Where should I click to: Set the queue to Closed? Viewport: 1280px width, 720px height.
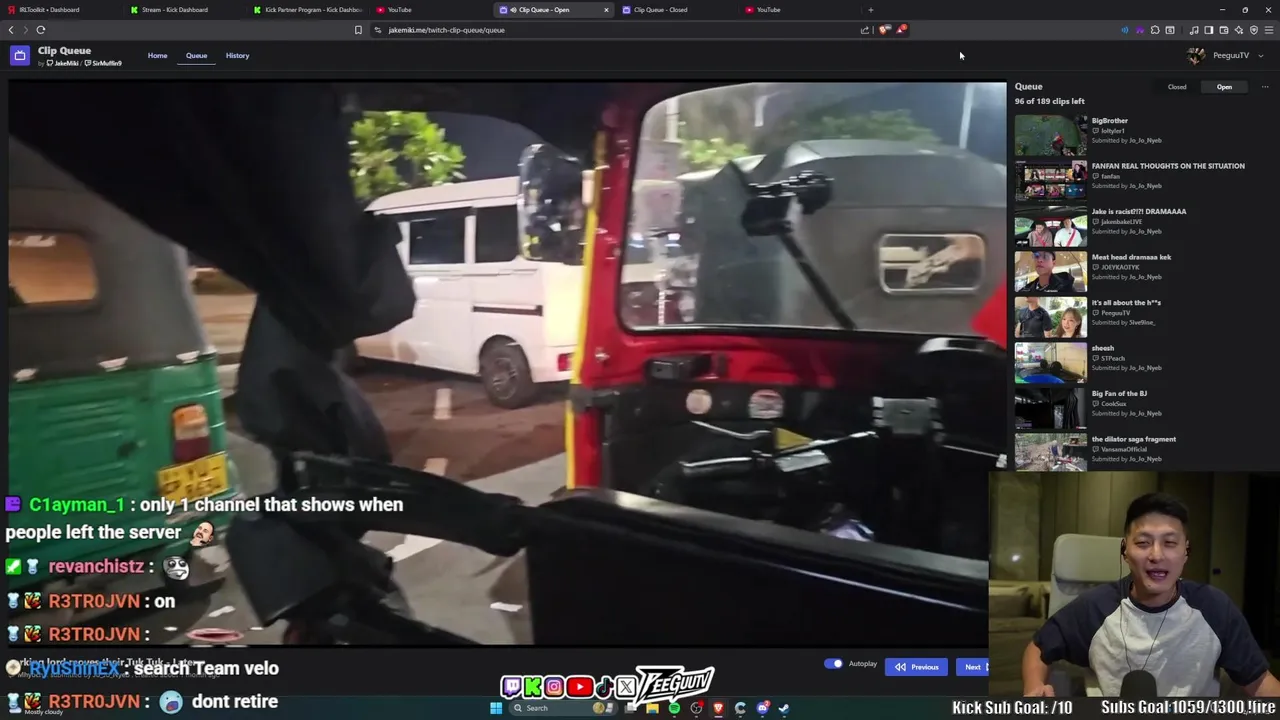pyautogui.click(x=1177, y=87)
